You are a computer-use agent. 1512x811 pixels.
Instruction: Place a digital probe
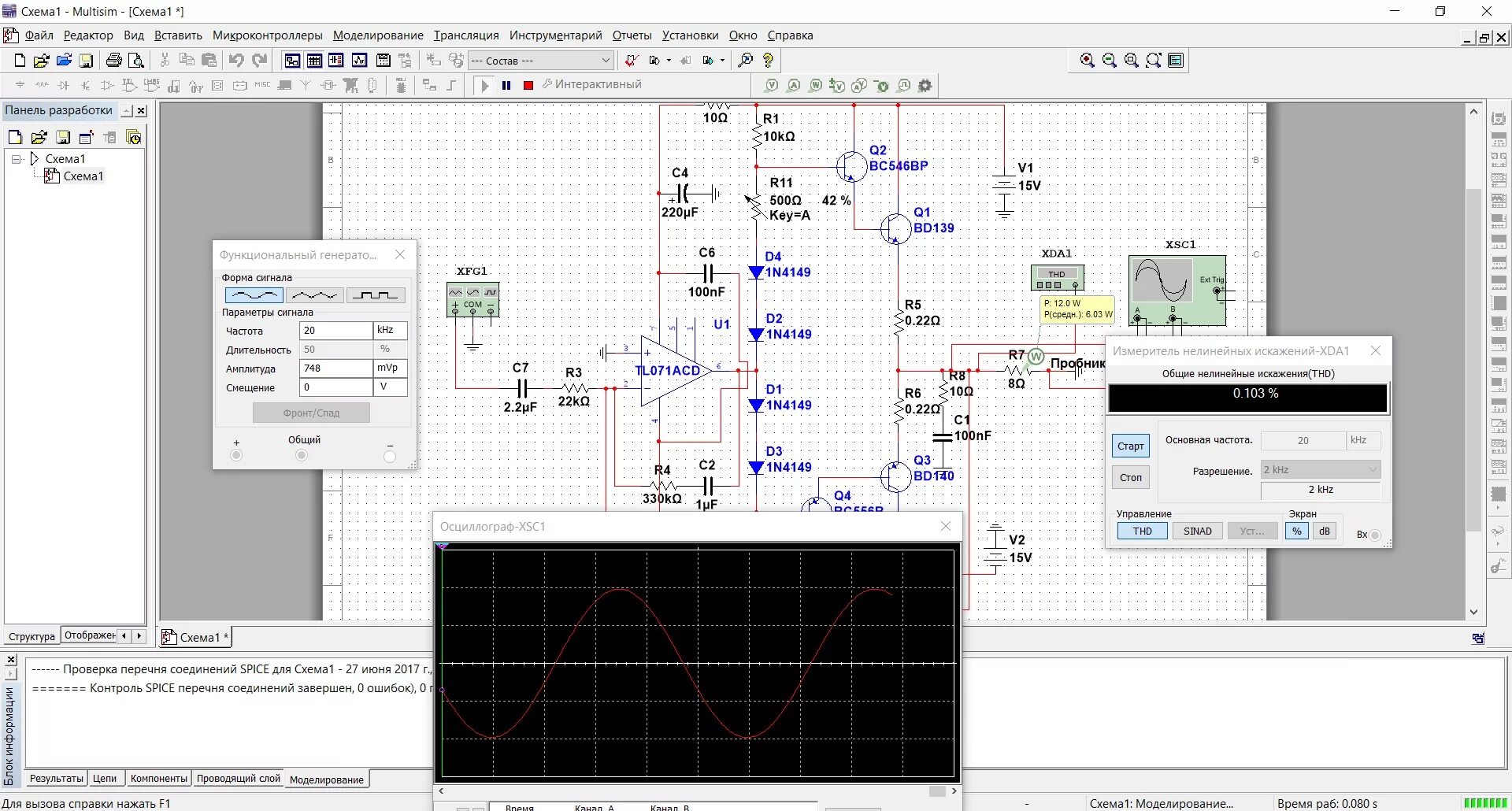(904, 85)
